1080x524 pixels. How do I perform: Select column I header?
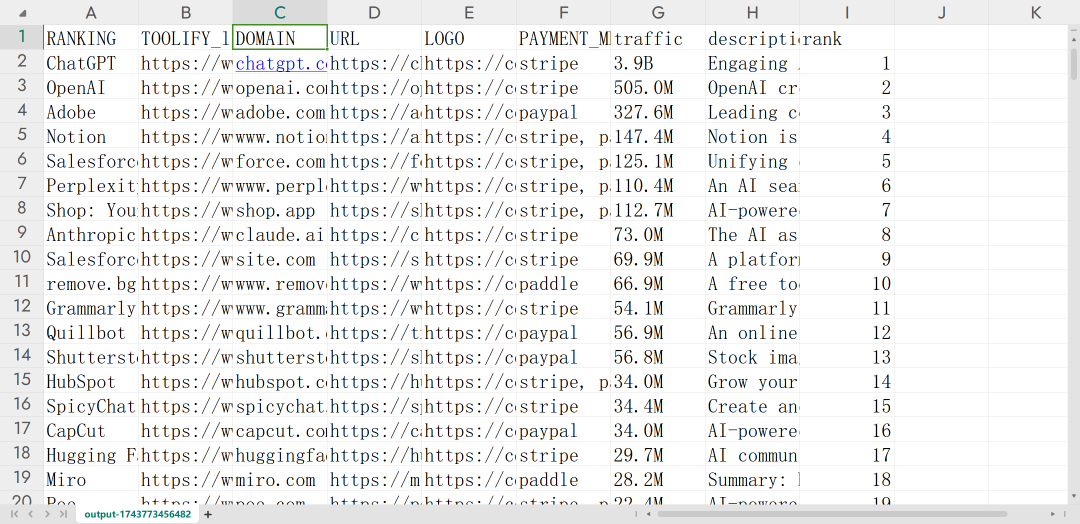847,12
